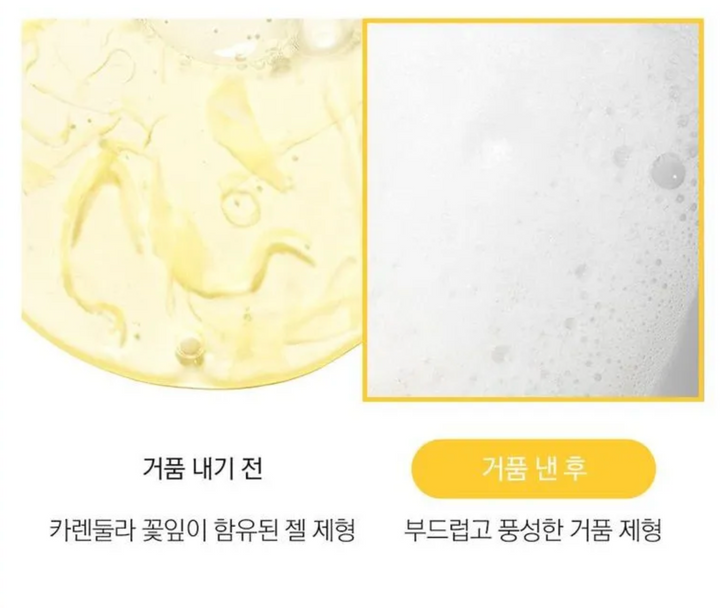Click the word 후 inside the yellow pill
Screen dimensions: 720x608
pos(576,469)
